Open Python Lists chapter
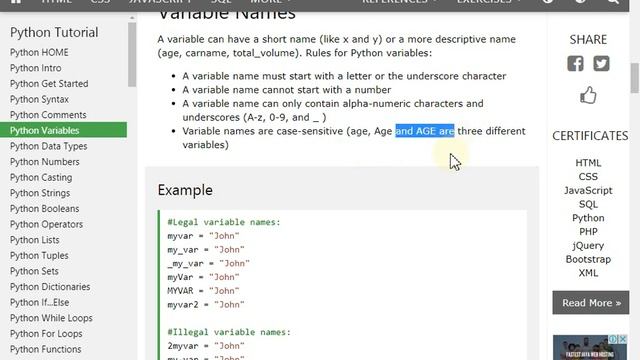Screen dimensions: 640x360 [x=35, y=240]
